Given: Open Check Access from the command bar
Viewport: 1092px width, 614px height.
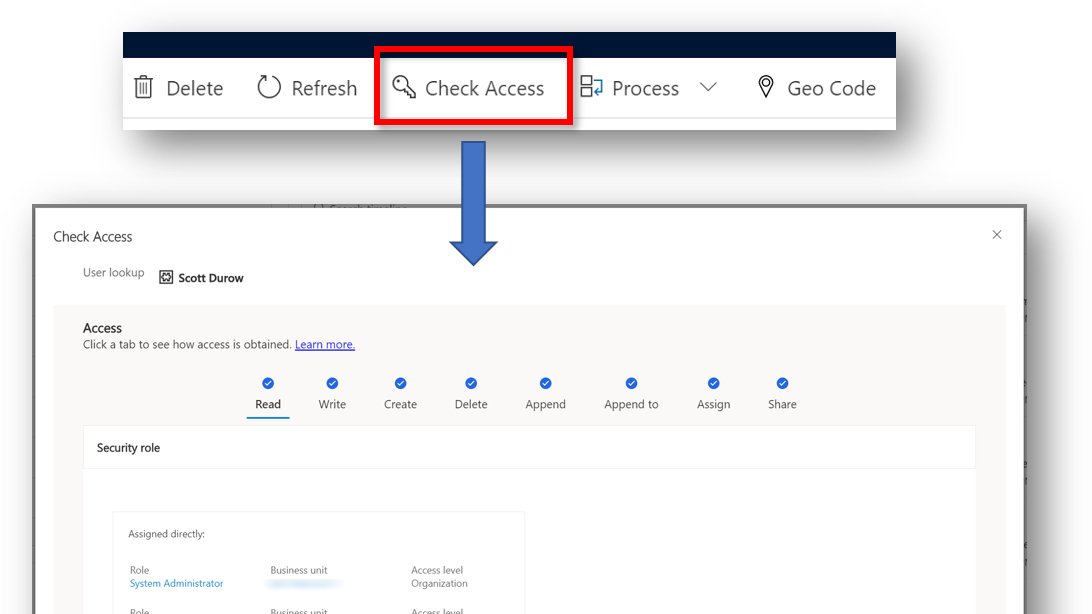Looking at the screenshot, I should pos(472,88).
